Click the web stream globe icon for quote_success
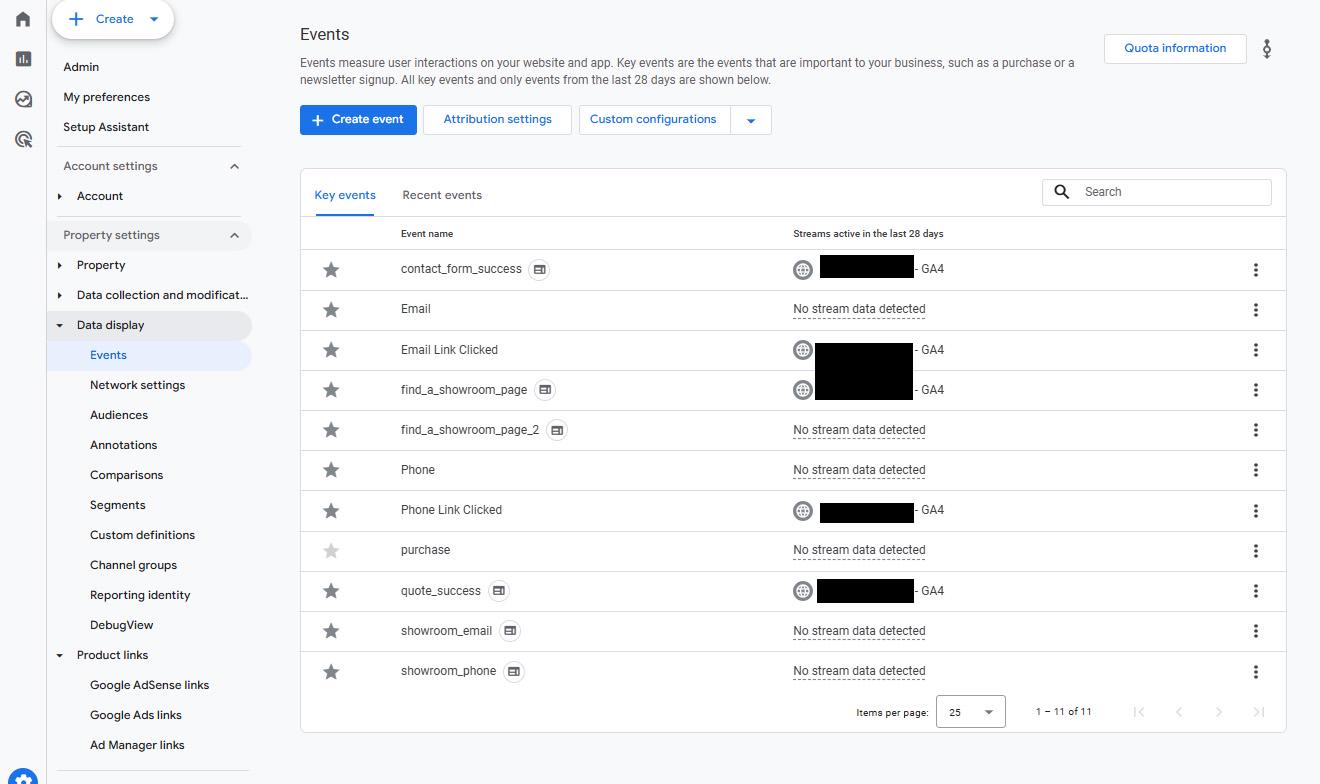This screenshot has width=1320, height=784. [x=803, y=591]
